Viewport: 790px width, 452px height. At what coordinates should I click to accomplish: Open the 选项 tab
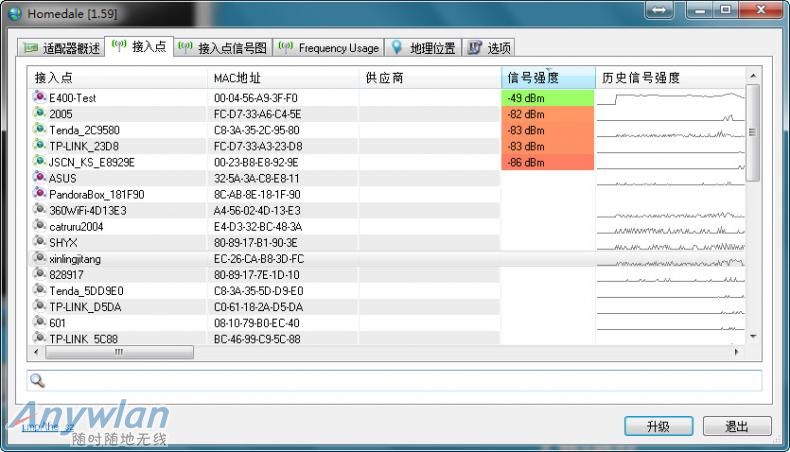pyautogui.click(x=489, y=48)
